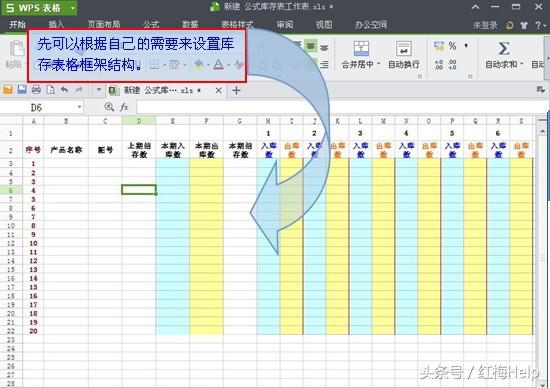Image resolution: width=550 pixels, height=388 pixels.
Task: Select column A header
Action: [x=33, y=121]
